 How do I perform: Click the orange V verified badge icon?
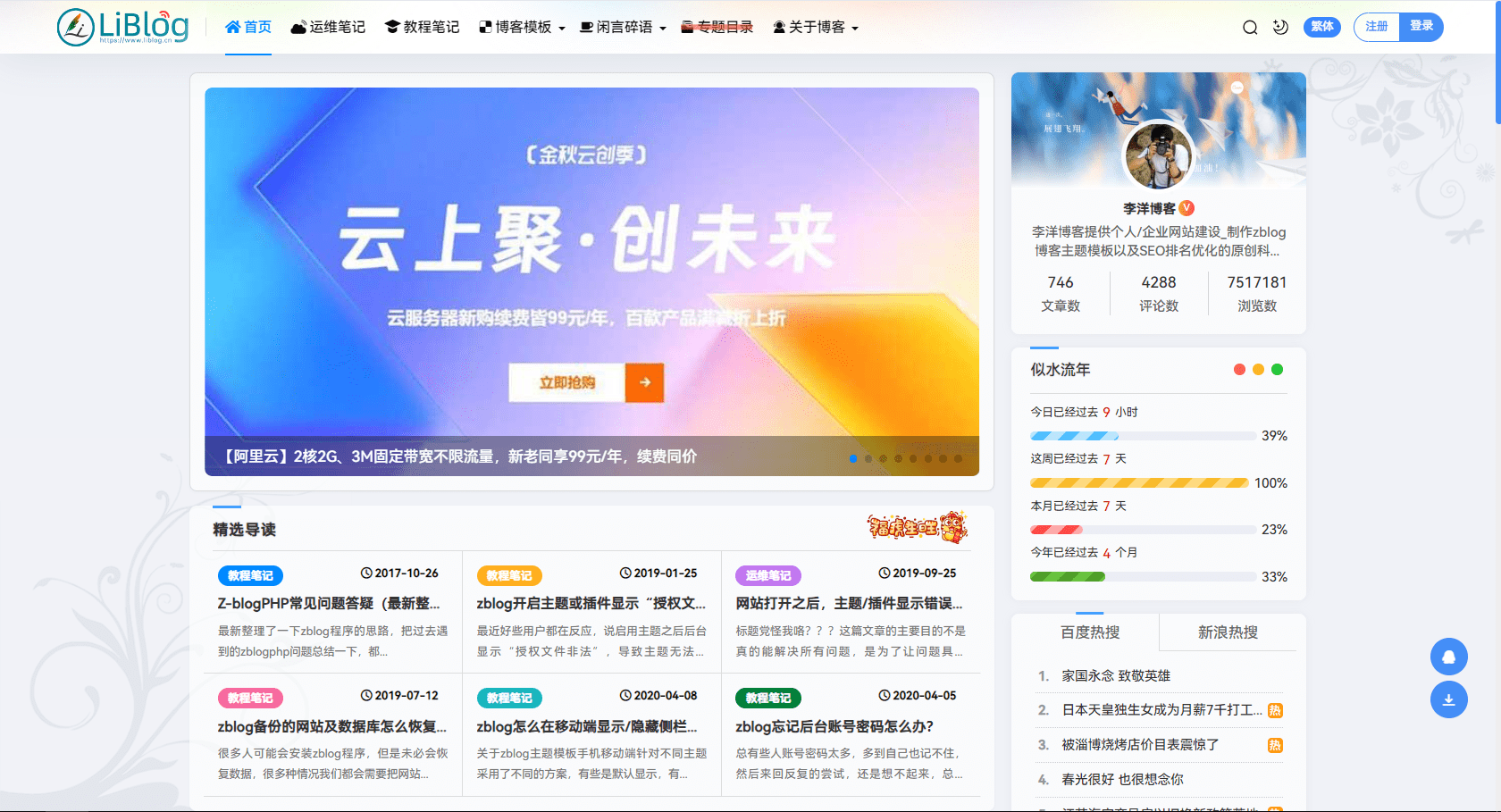1187,208
